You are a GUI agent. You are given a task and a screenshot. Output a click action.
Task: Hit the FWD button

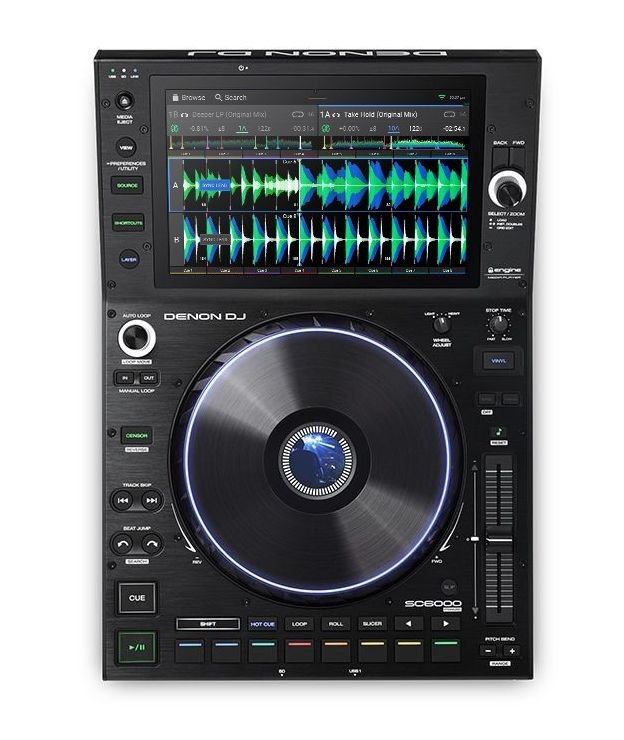click(516, 158)
